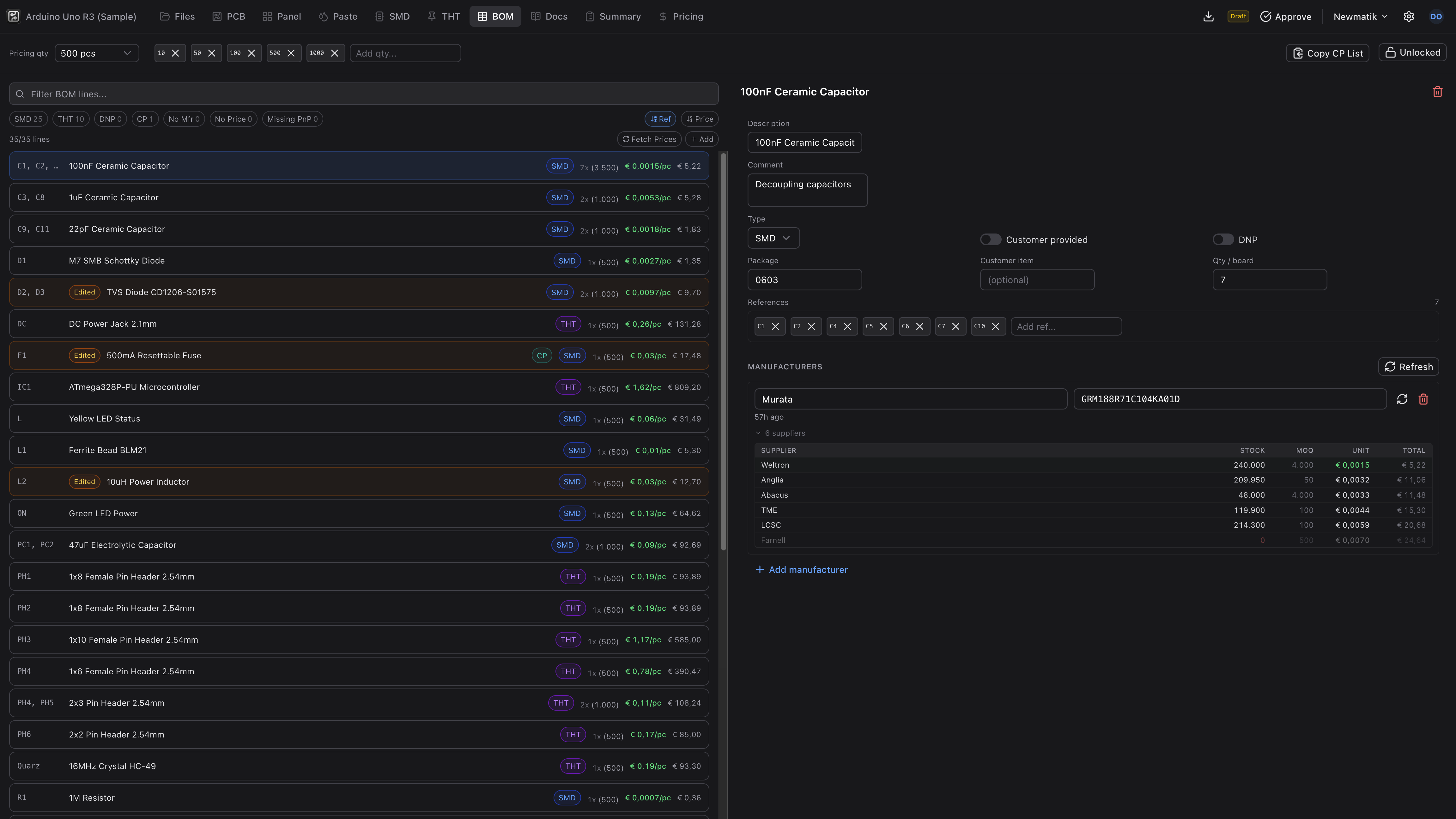Open settings via the gear icon
The image size is (1456, 819).
tap(1409, 16)
